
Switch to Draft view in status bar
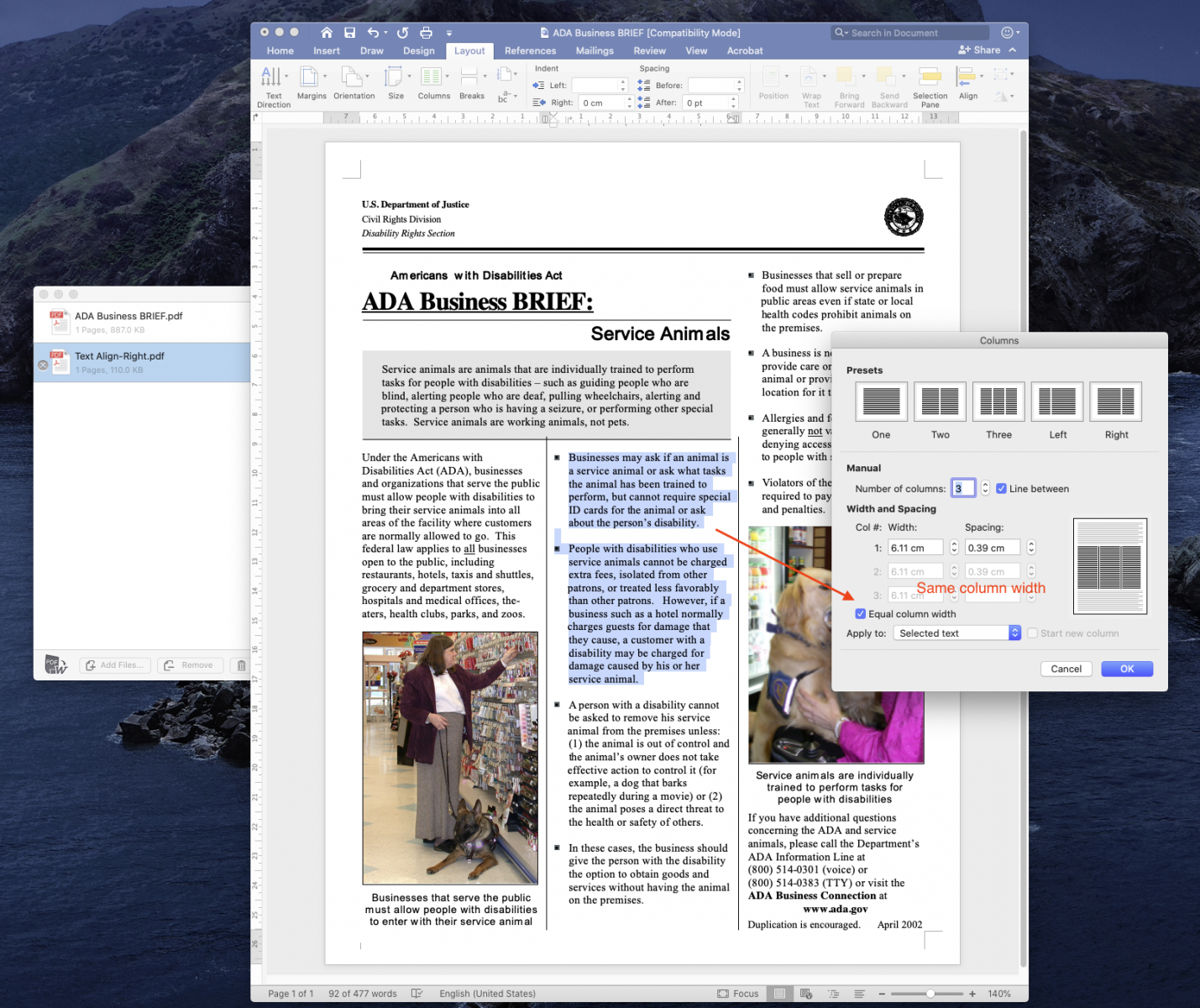[x=860, y=994]
